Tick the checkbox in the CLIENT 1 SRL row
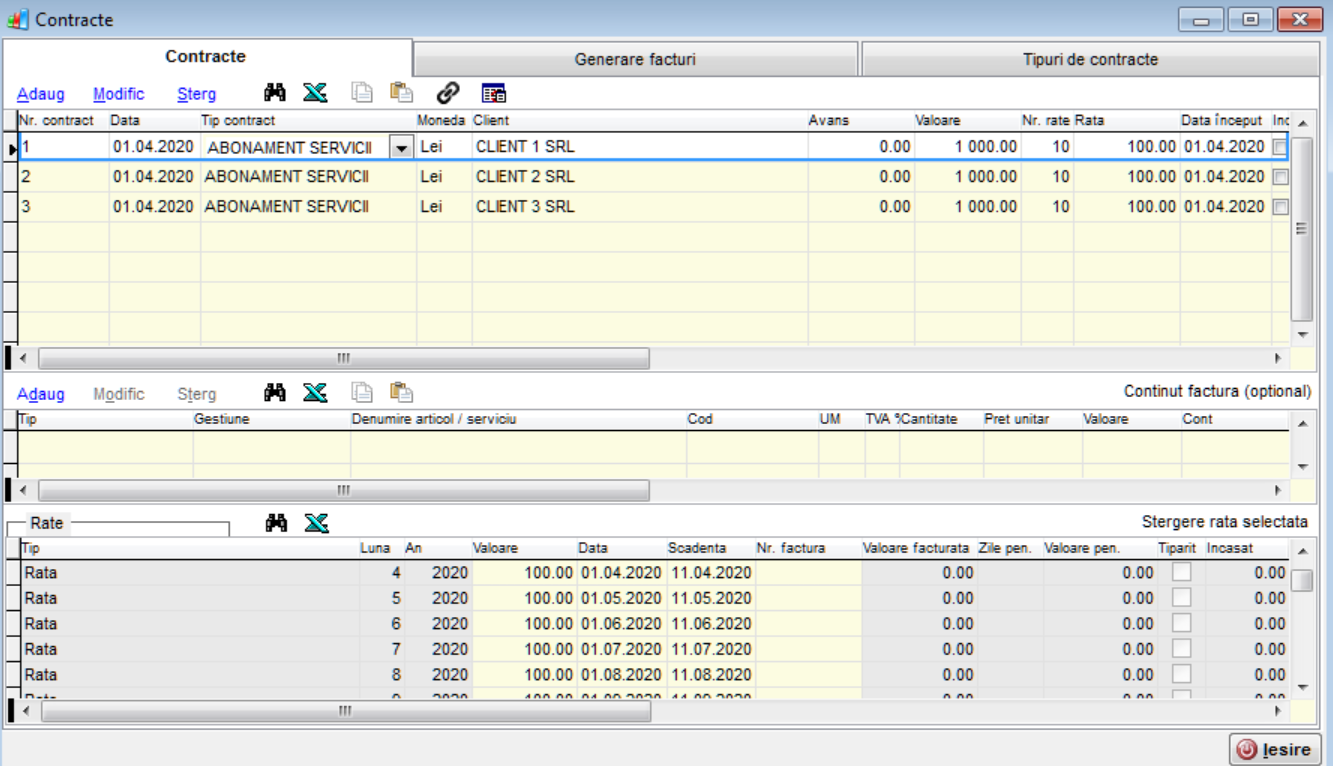 coord(1280,147)
